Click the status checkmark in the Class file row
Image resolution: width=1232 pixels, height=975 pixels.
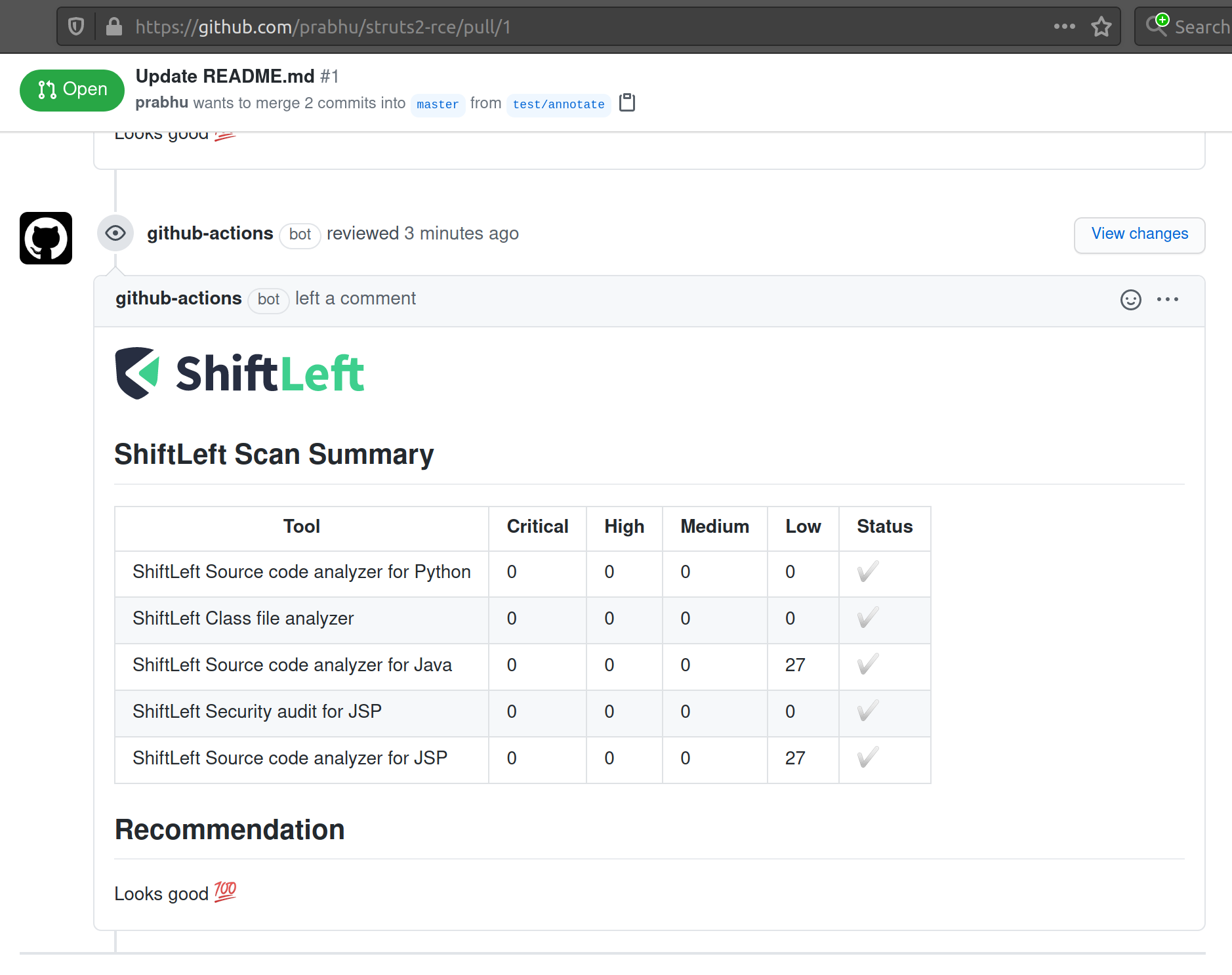point(868,618)
